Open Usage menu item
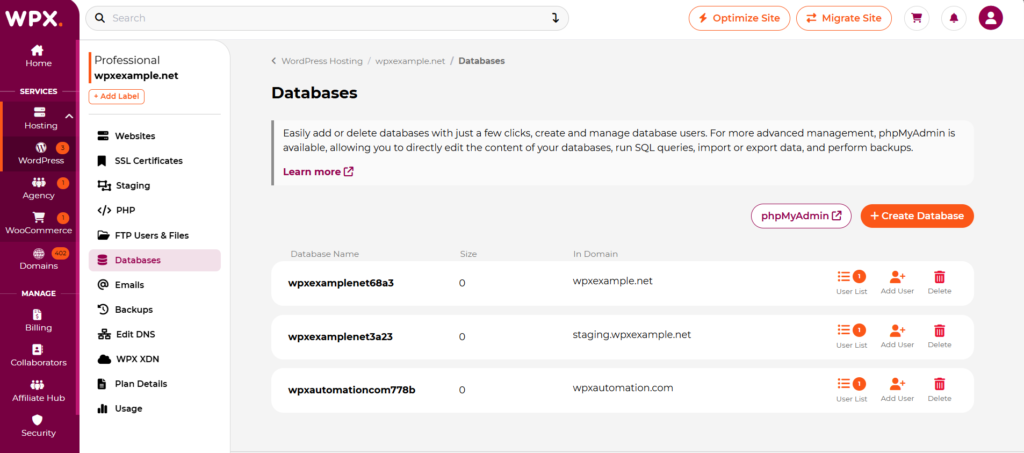 (155, 409)
